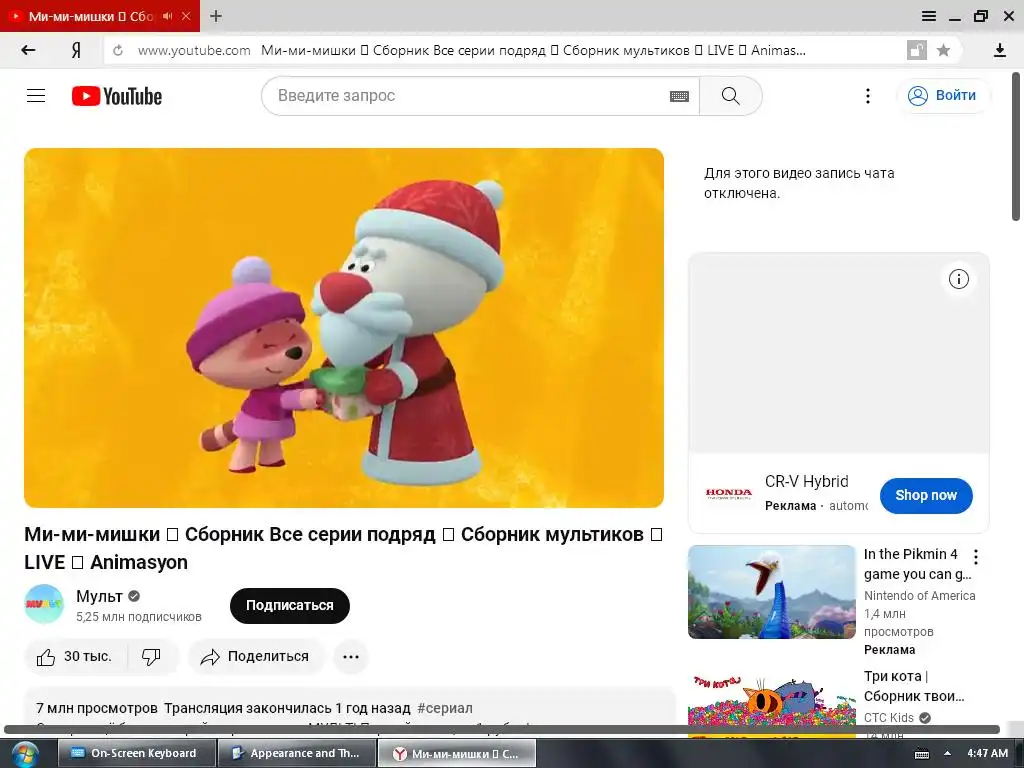Click the Shop now ad button
This screenshot has height=768, width=1024.
(x=925, y=496)
